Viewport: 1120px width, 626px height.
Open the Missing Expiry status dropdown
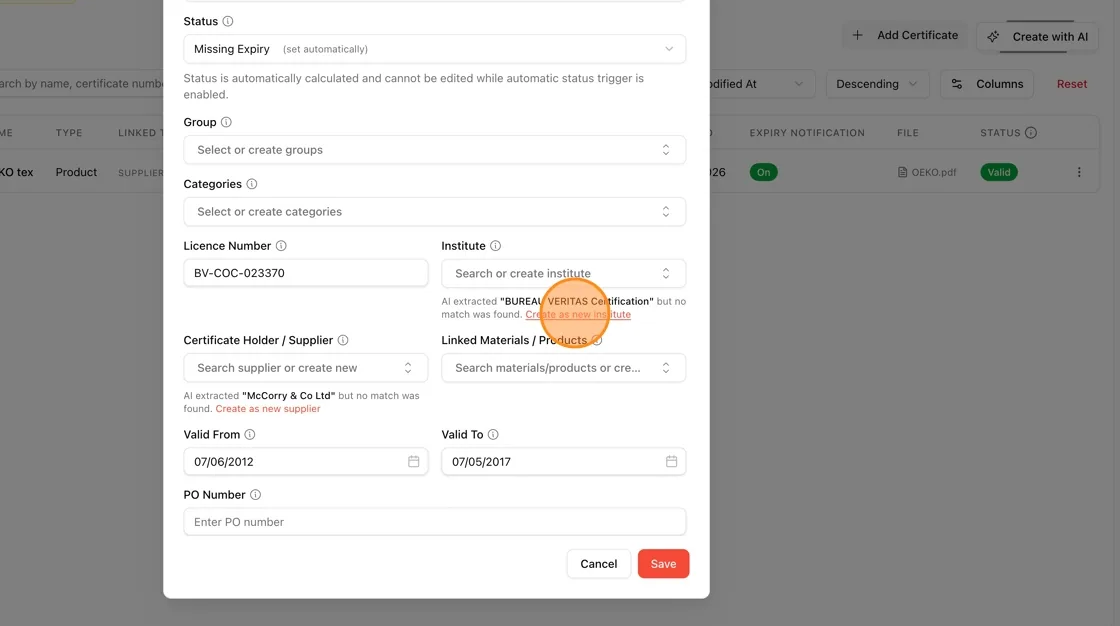[x=435, y=49]
